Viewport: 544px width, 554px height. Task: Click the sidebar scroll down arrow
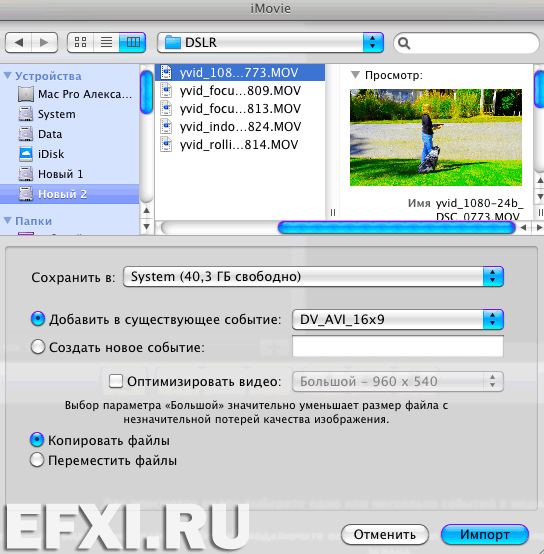click(x=147, y=226)
